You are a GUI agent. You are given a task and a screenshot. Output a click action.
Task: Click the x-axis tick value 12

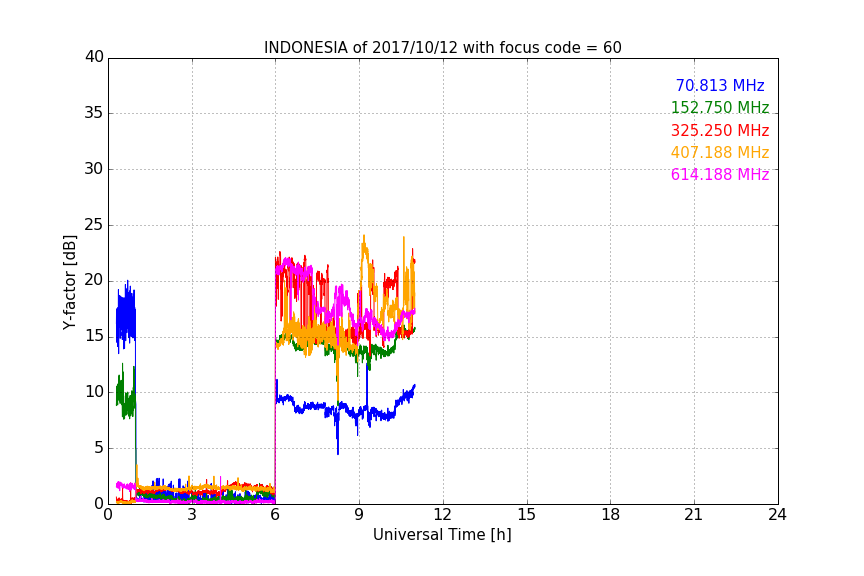[x=442, y=515]
